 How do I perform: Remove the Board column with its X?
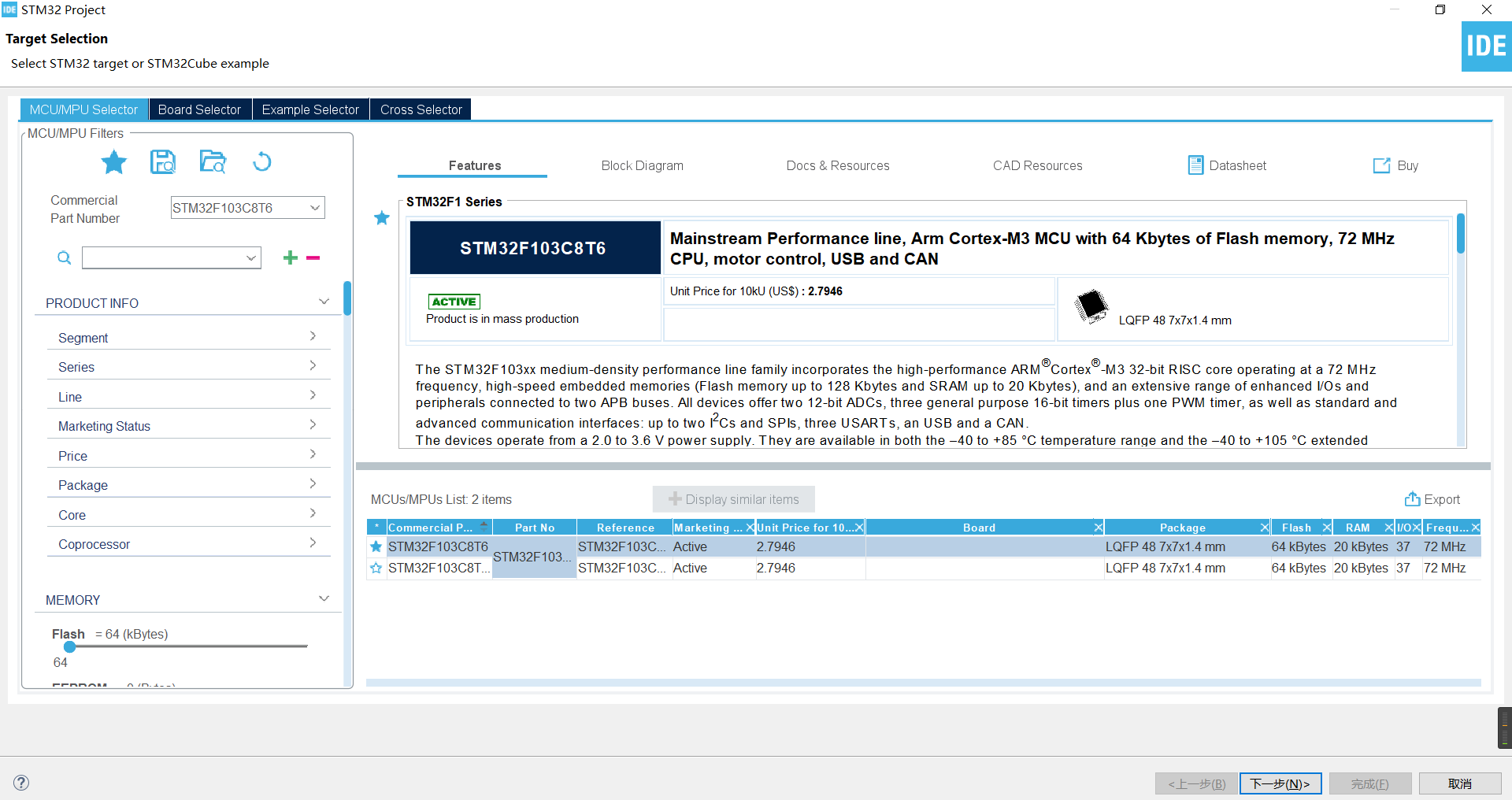(1098, 528)
